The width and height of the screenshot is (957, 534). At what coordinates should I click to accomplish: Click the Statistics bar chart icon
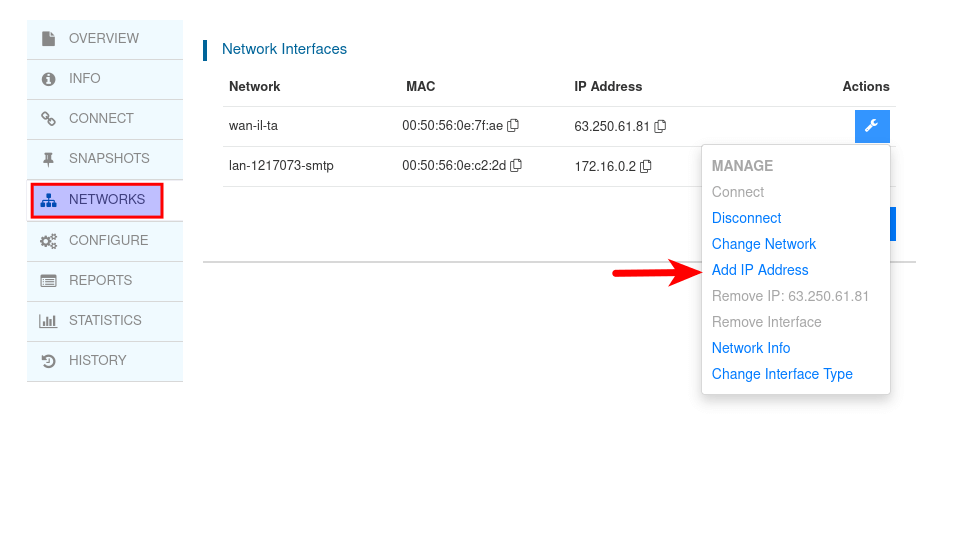48,321
